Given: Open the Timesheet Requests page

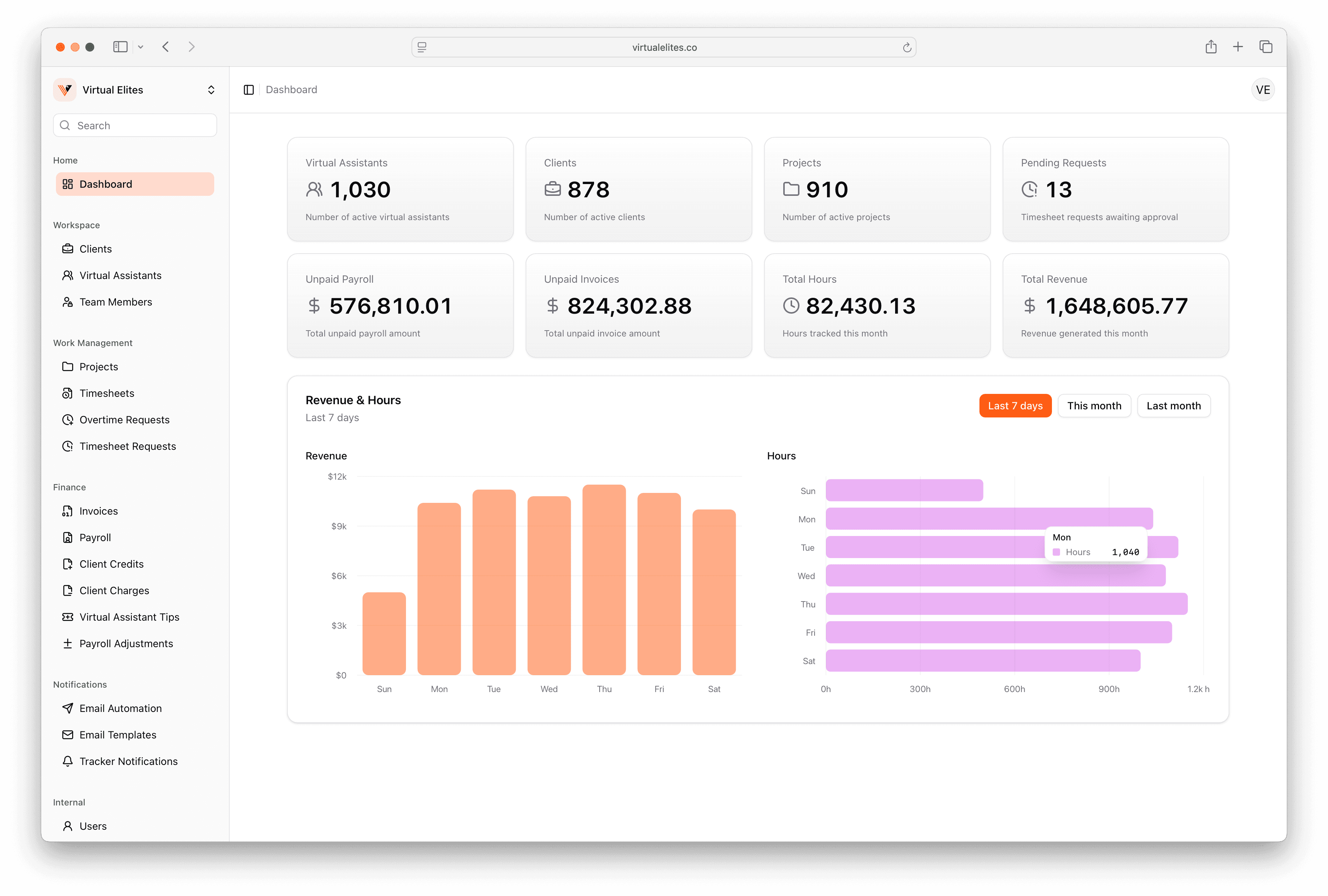Looking at the screenshot, I should 127,446.
